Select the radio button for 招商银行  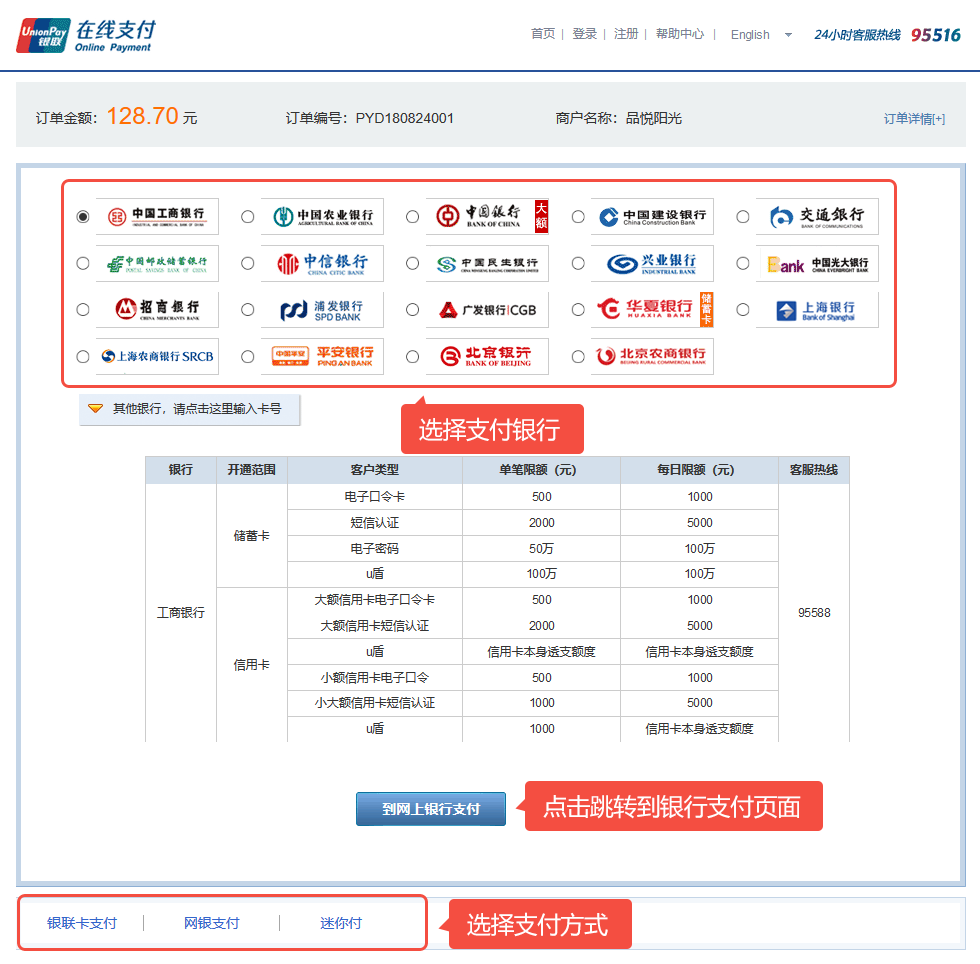point(82,309)
